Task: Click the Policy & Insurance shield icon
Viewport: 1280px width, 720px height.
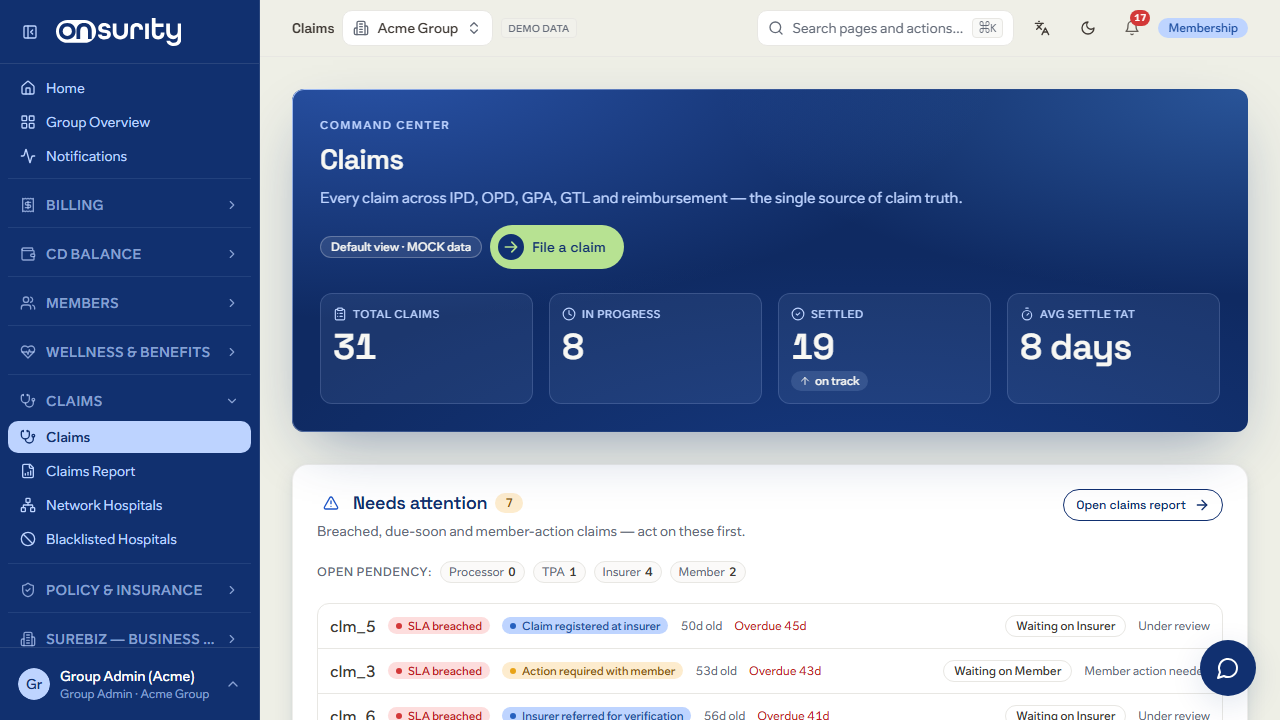Action: click(x=28, y=590)
